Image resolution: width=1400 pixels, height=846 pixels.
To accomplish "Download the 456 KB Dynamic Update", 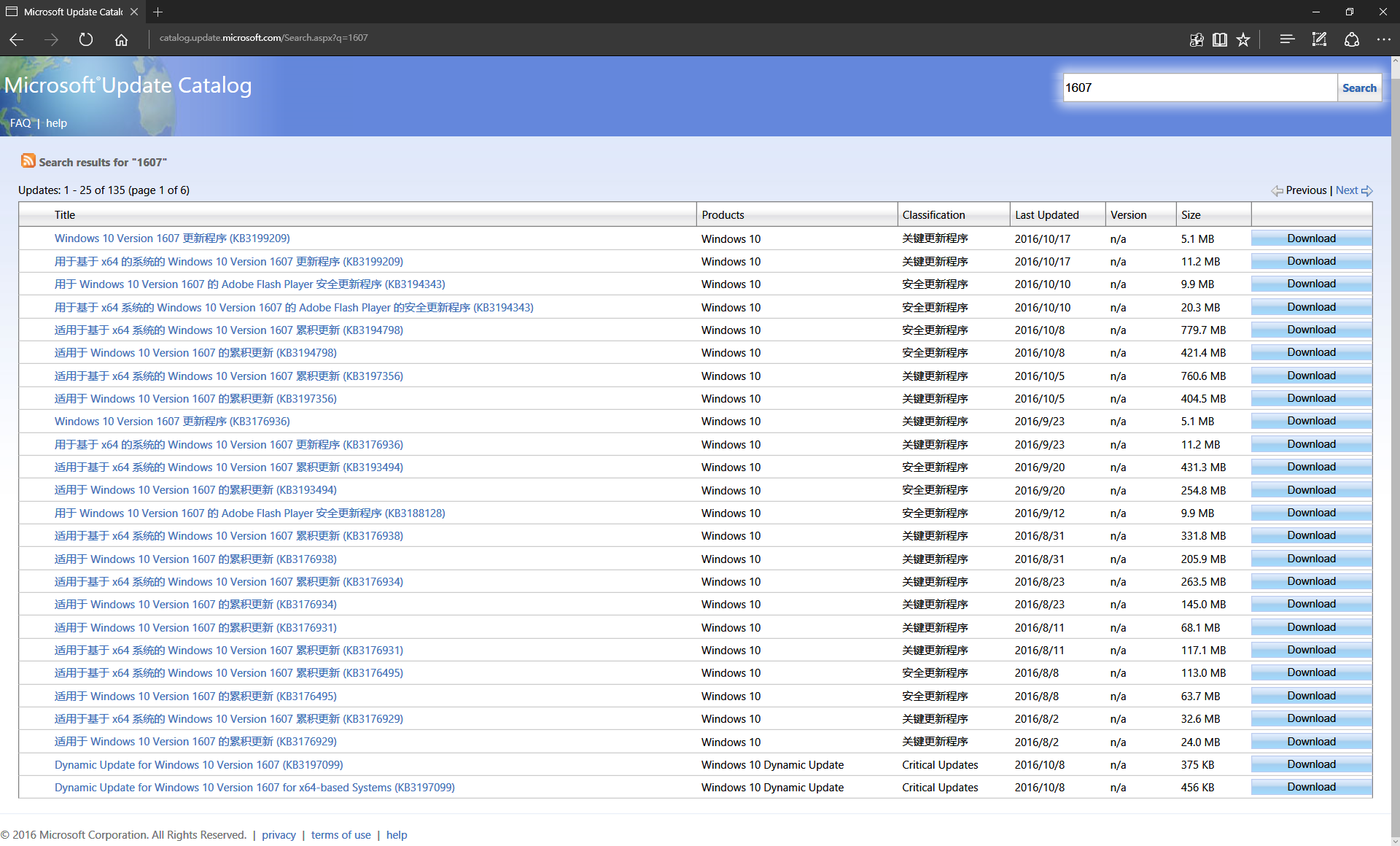I will click(x=1311, y=787).
